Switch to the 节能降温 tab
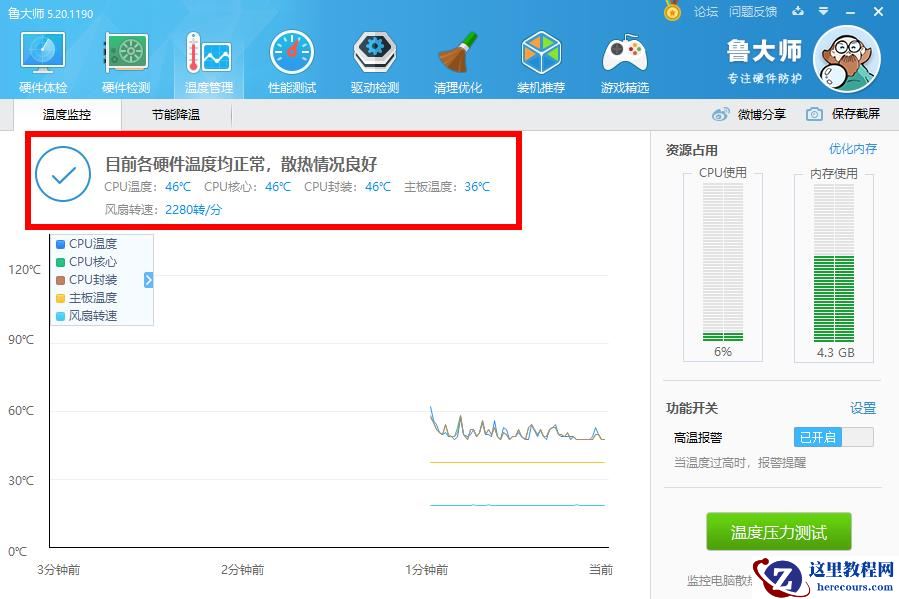 [x=176, y=114]
